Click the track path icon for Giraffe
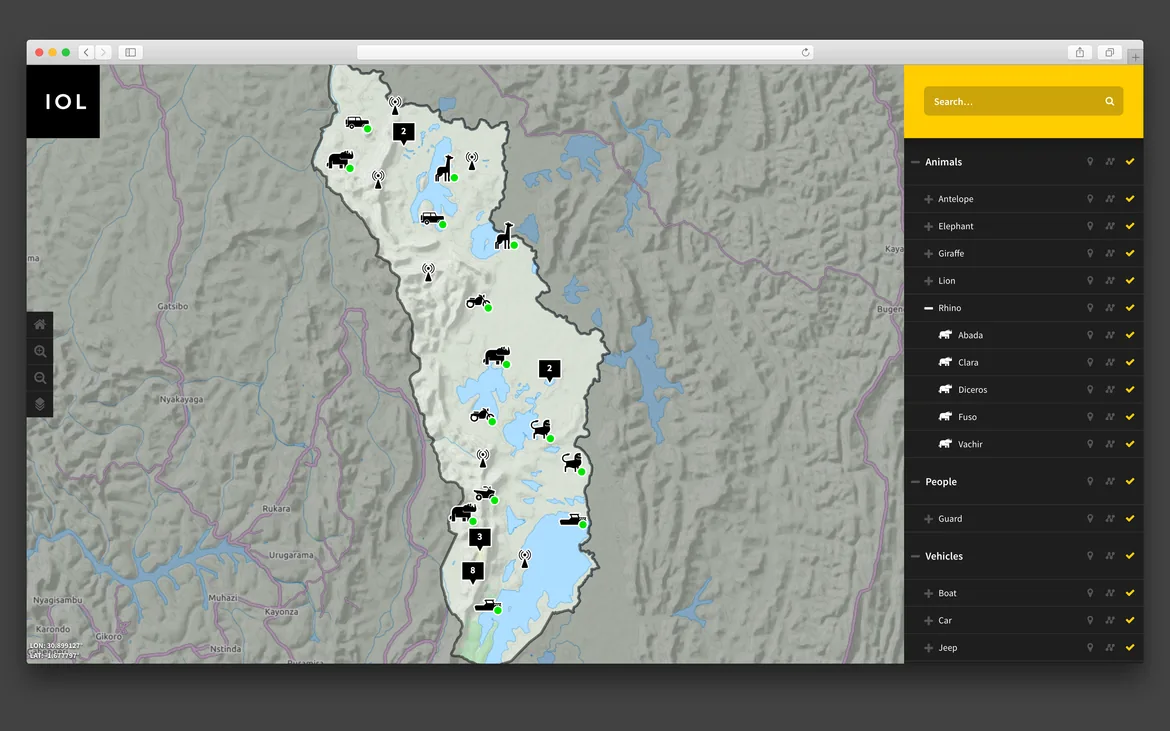1170x731 pixels. point(1110,254)
